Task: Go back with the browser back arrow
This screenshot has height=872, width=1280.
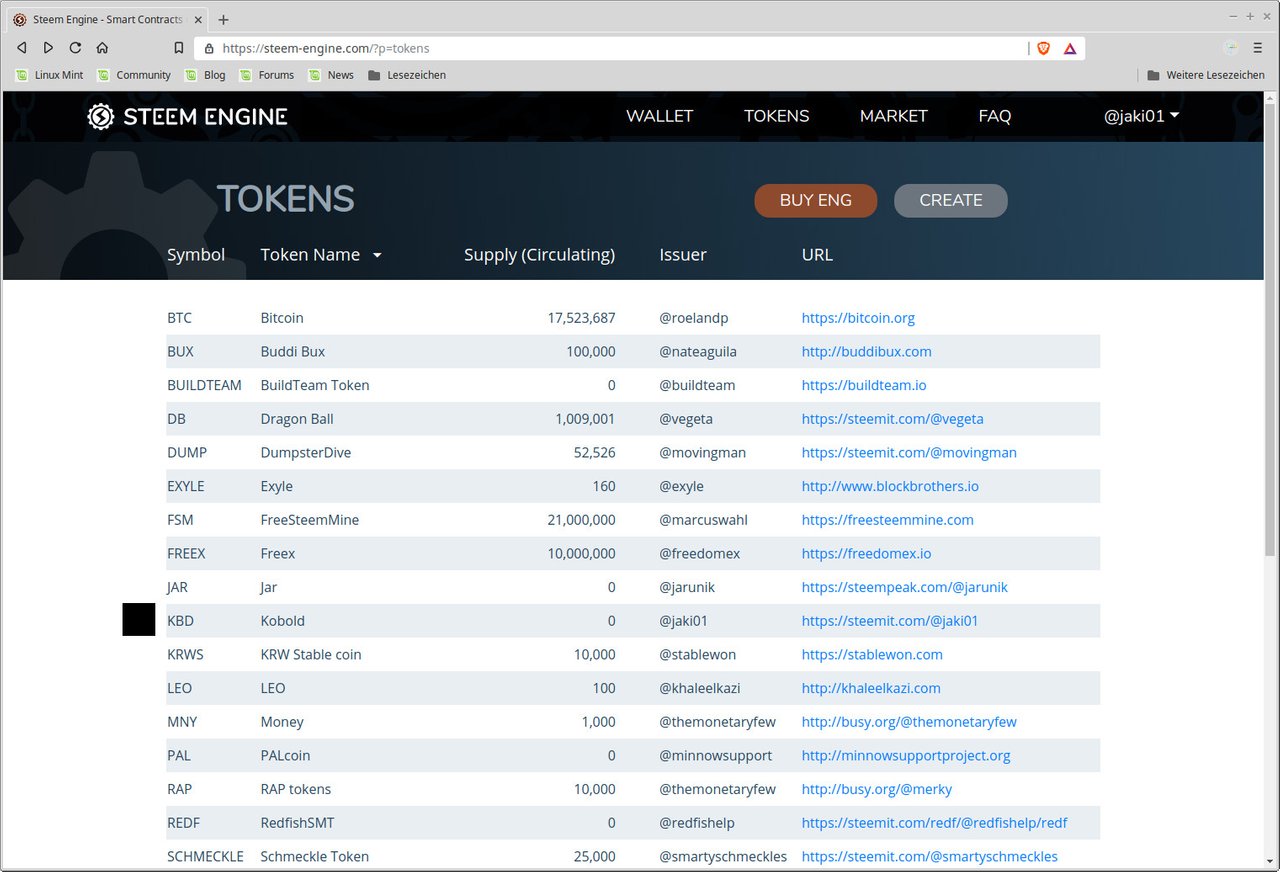Action: (x=21, y=48)
